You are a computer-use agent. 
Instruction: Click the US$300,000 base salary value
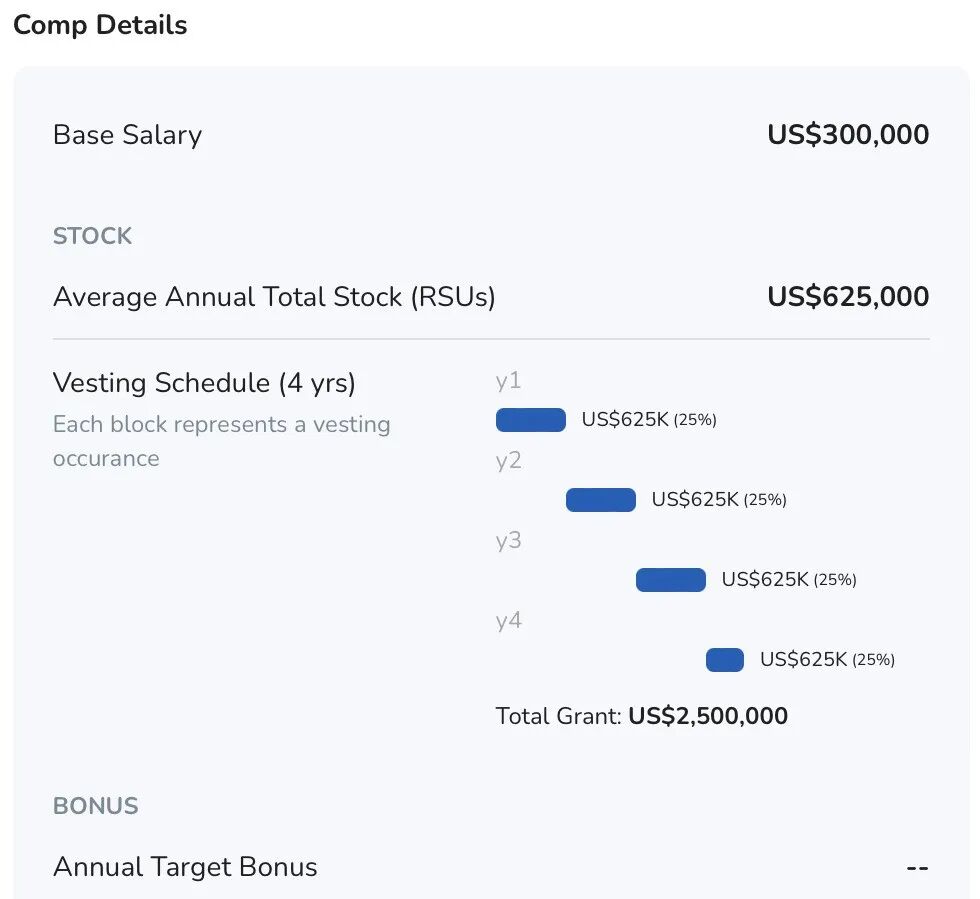click(x=848, y=135)
